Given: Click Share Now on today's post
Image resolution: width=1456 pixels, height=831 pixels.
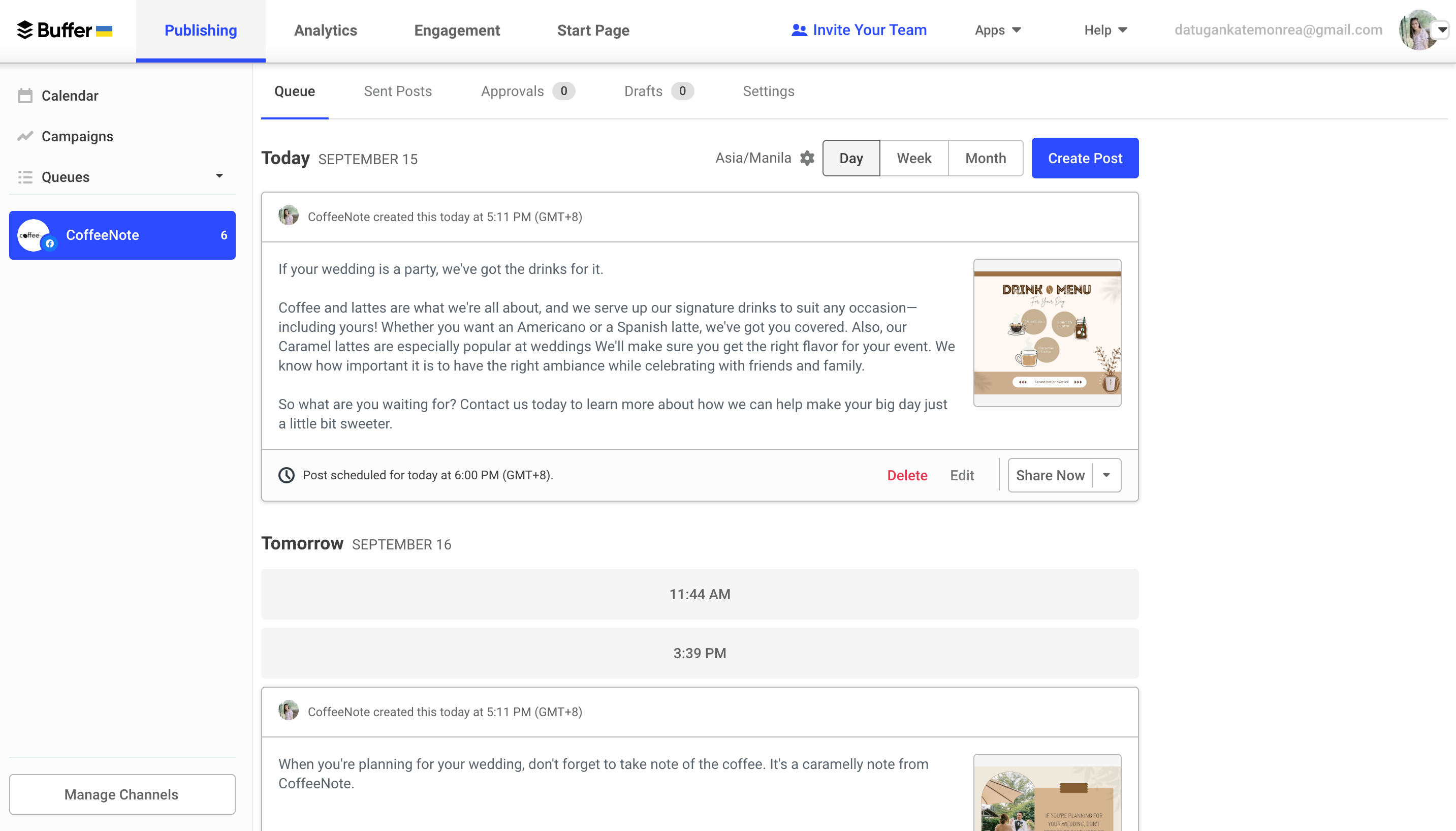Looking at the screenshot, I should 1051,475.
